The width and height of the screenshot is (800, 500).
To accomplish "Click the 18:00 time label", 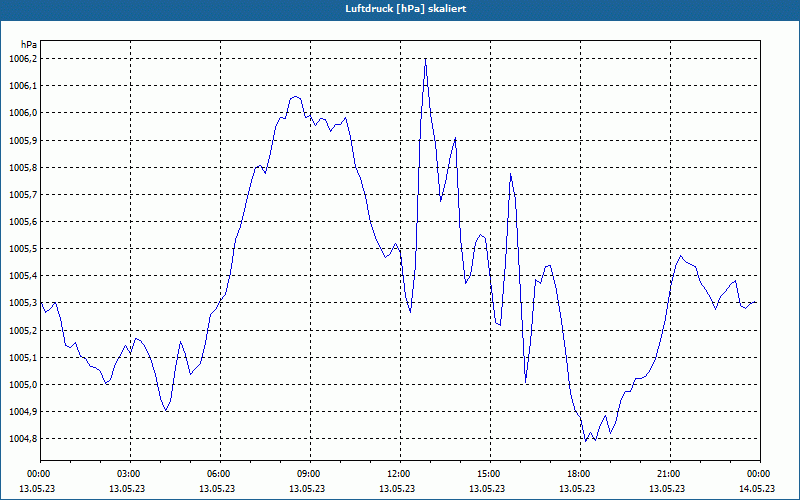I will (x=579, y=474).
